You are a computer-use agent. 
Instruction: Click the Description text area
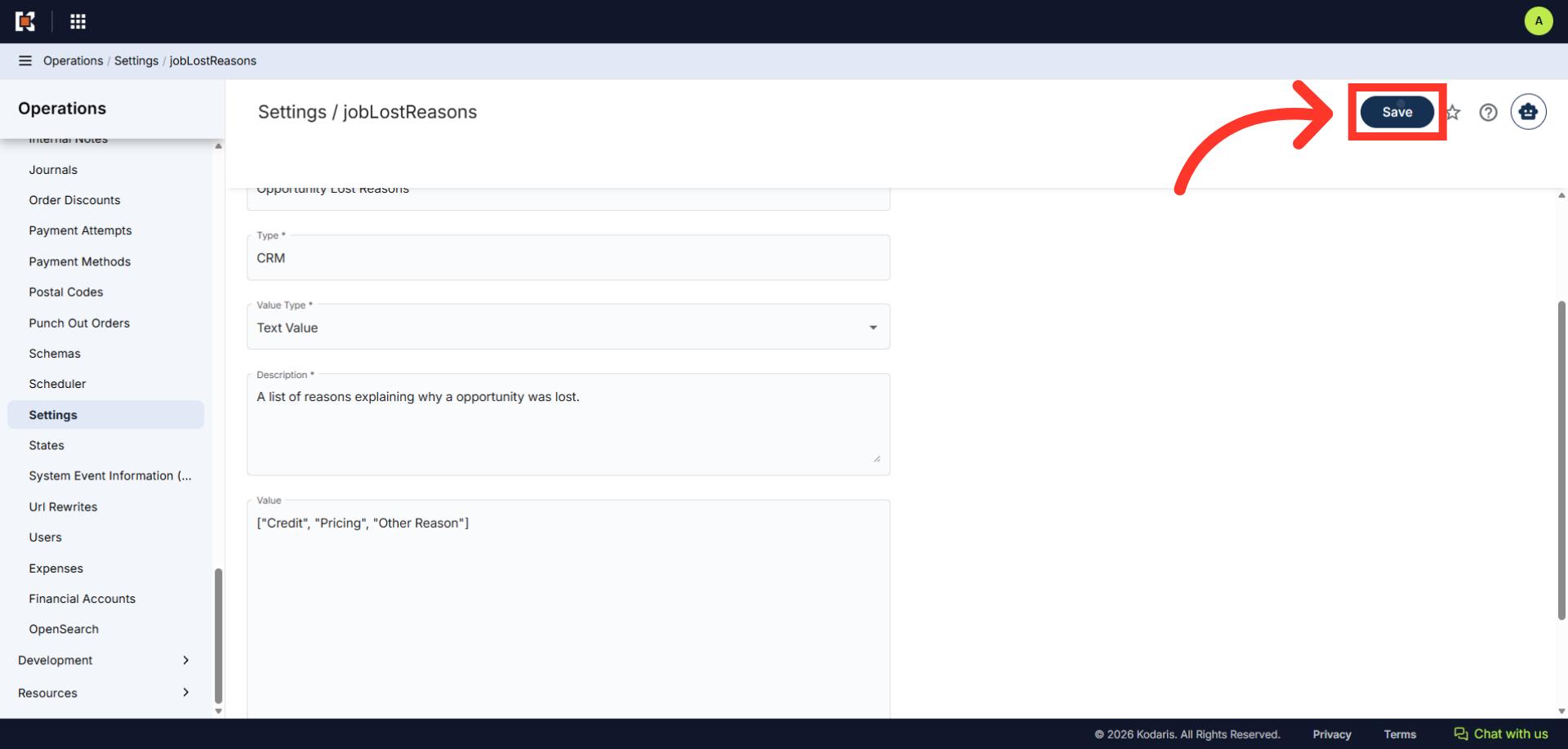568,424
